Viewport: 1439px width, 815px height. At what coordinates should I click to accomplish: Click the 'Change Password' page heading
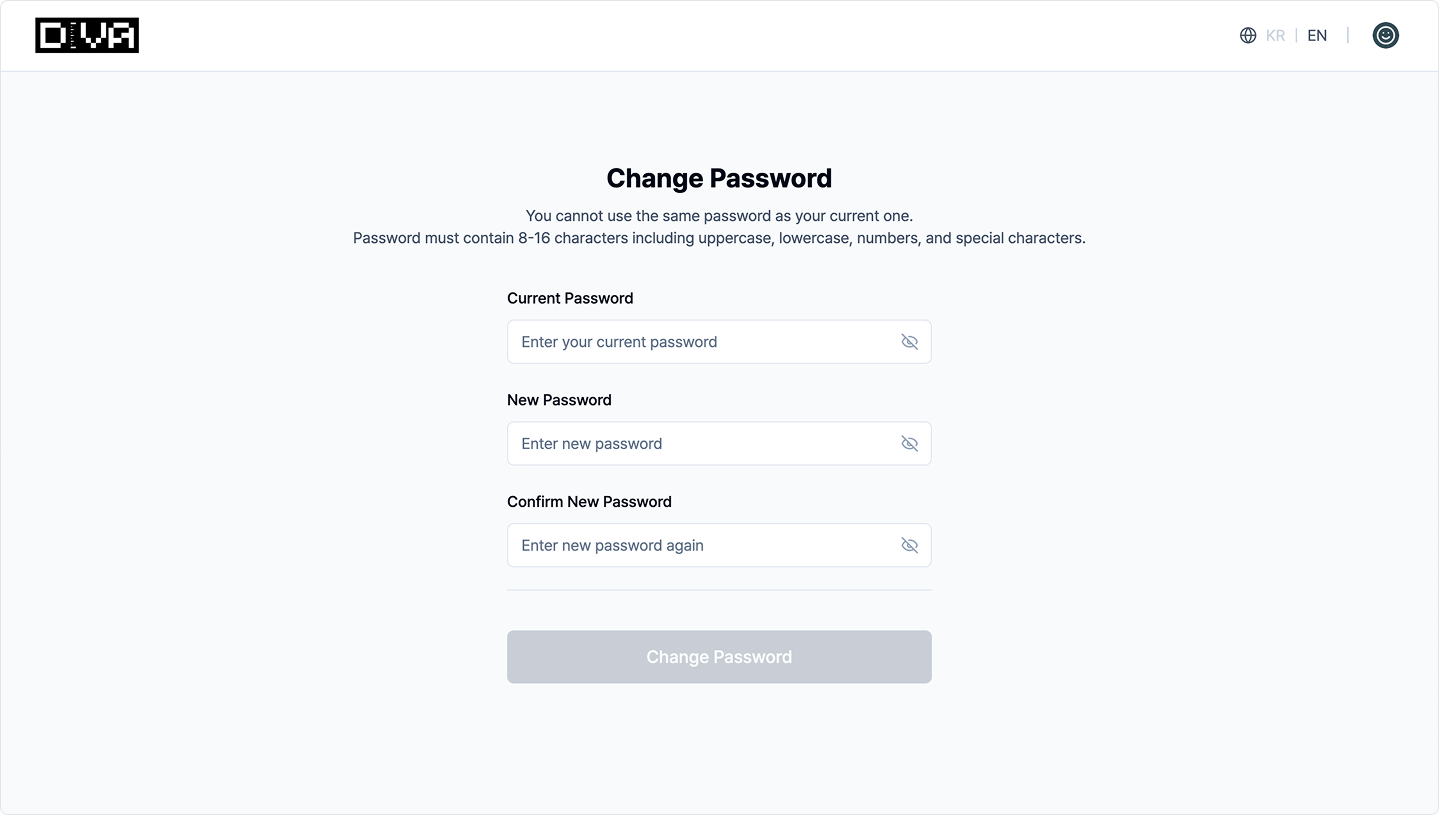click(719, 179)
